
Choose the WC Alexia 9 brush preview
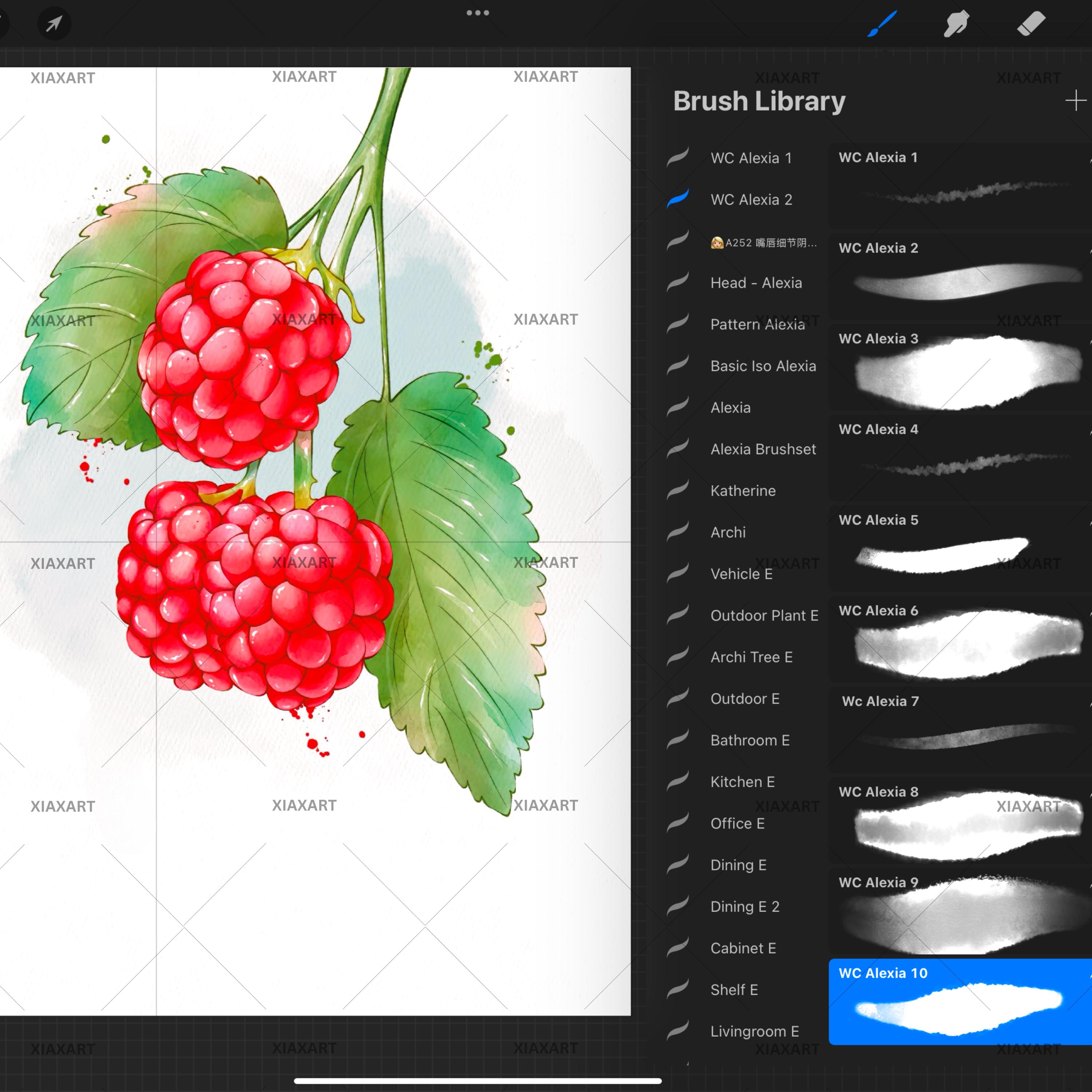coord(960,911)
